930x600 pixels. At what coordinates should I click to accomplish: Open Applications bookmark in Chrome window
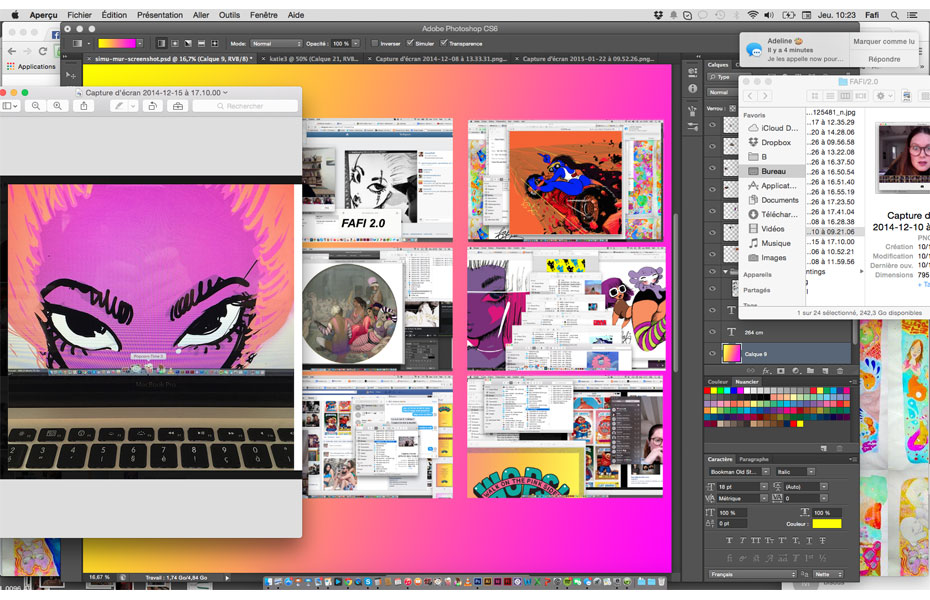point(31,66)
